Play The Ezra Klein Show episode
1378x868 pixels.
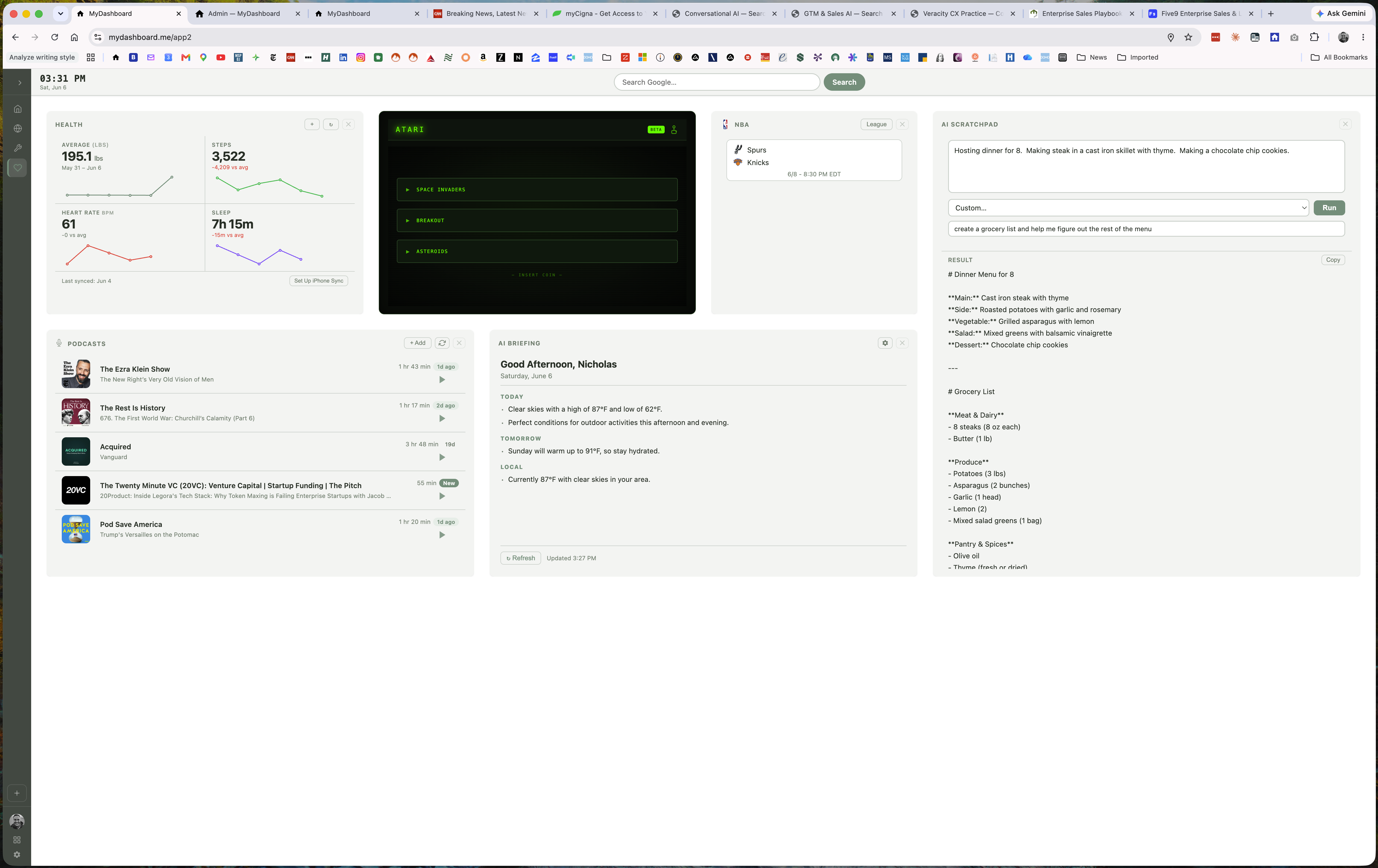tap(442, 379)
